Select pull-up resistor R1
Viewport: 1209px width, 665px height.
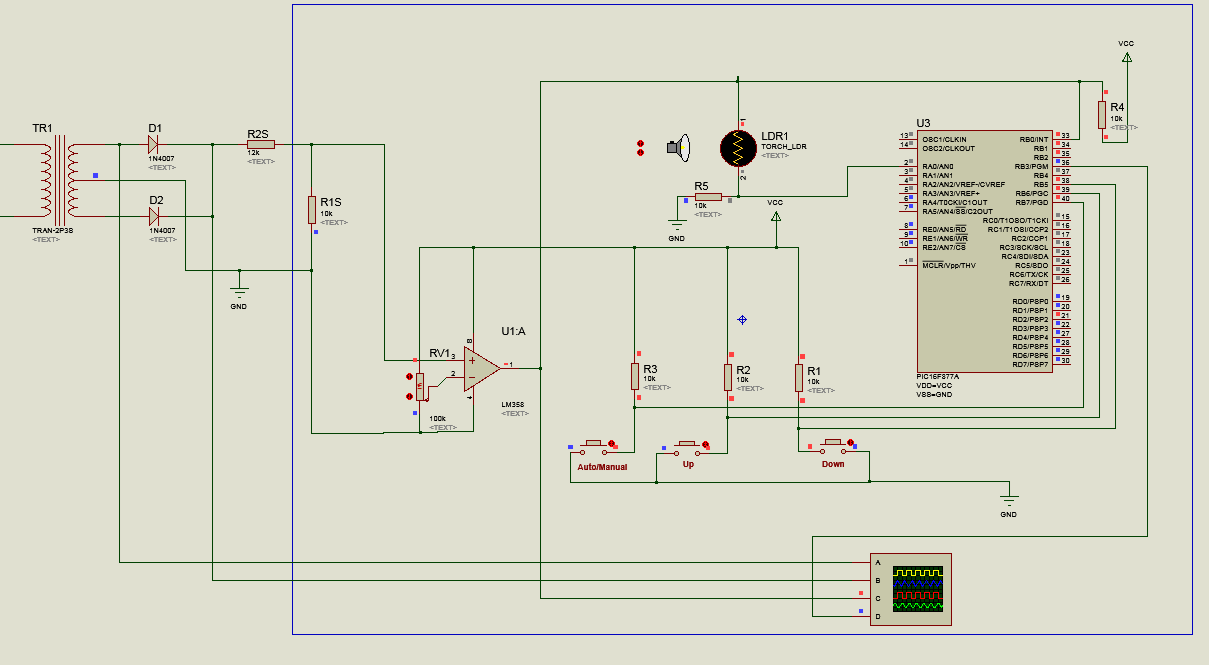point(799,377)
